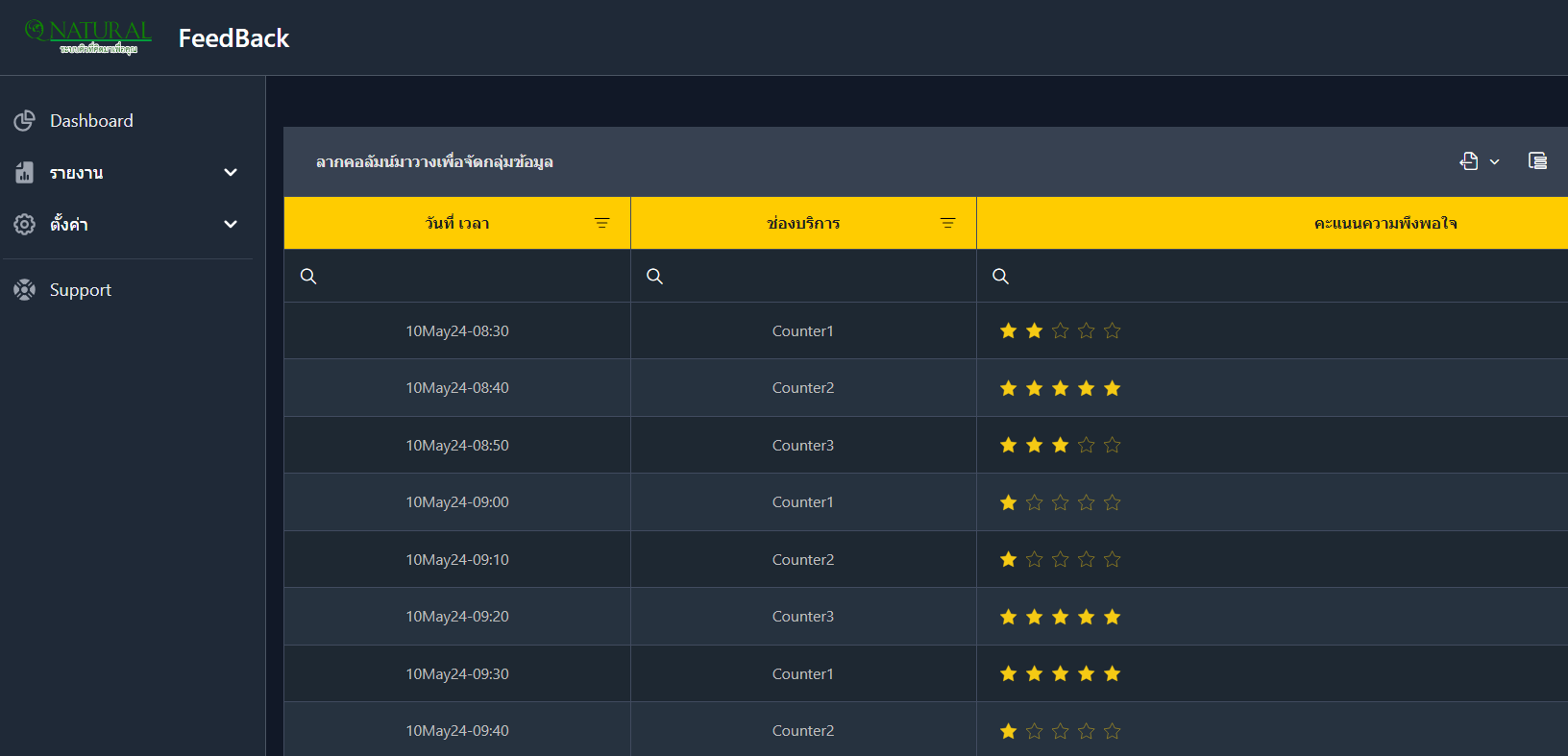Open filter icon on วันที่ เวลา column
Viewport: 1568px width, 756px height.
tap(601, 224)
